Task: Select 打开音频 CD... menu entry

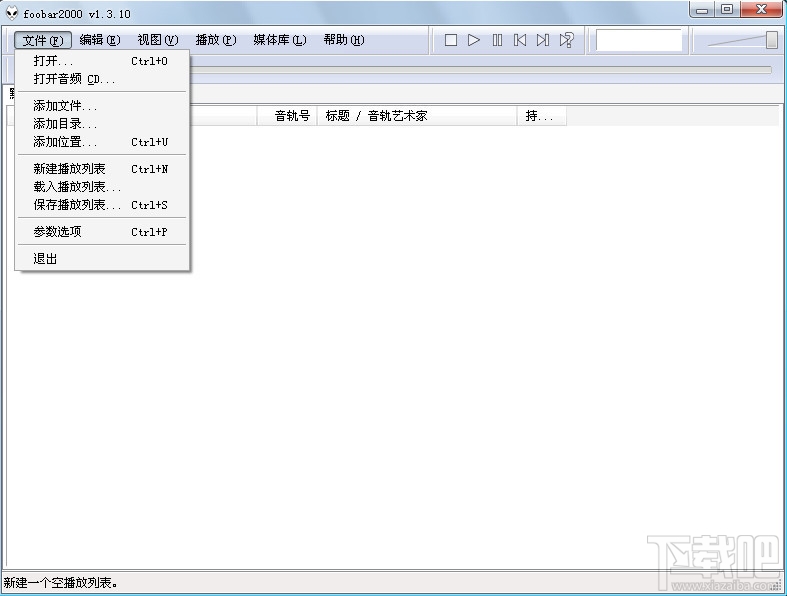Action: point(102,79)
